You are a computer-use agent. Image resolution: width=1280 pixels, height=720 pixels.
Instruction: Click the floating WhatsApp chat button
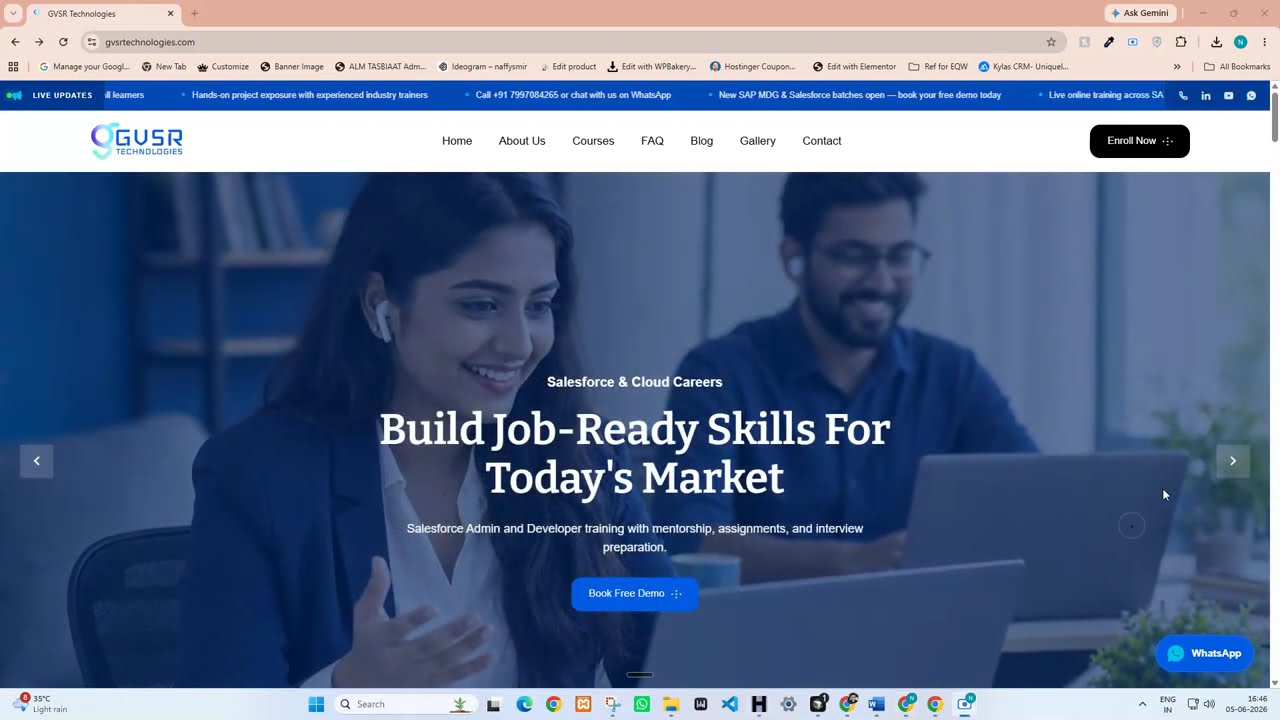point(1205,654)
